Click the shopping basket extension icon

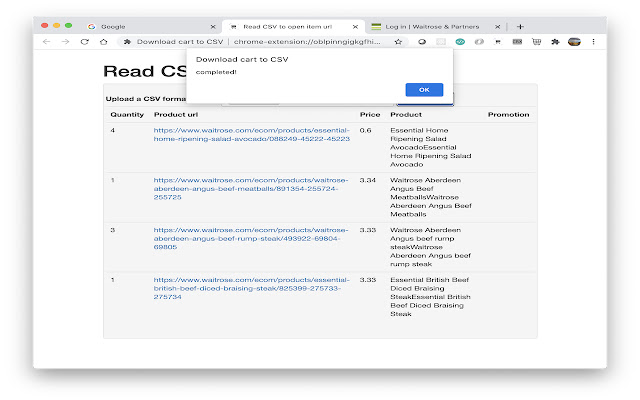(x=536, y=42)
